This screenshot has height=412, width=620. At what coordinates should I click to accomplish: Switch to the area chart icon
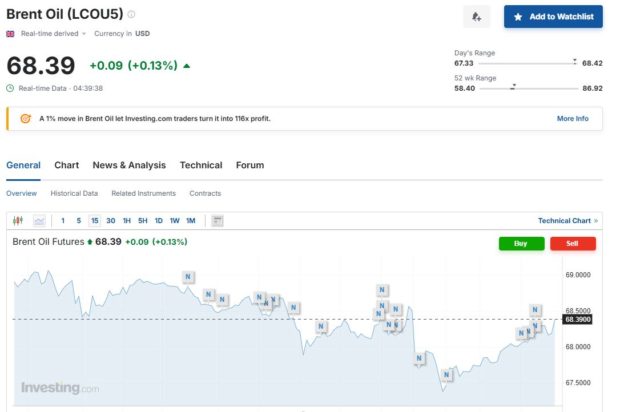coord(39,220)
